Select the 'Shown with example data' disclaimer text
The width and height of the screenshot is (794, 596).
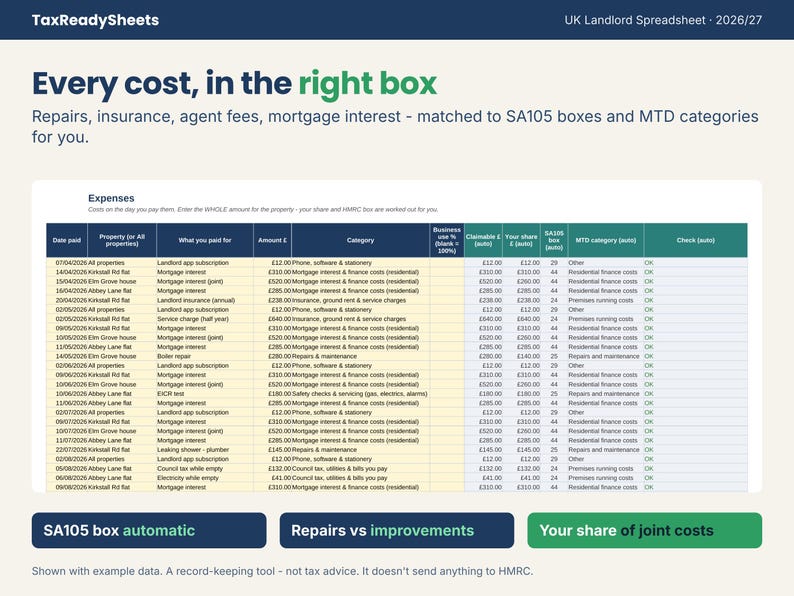click(x=283, y=571)
